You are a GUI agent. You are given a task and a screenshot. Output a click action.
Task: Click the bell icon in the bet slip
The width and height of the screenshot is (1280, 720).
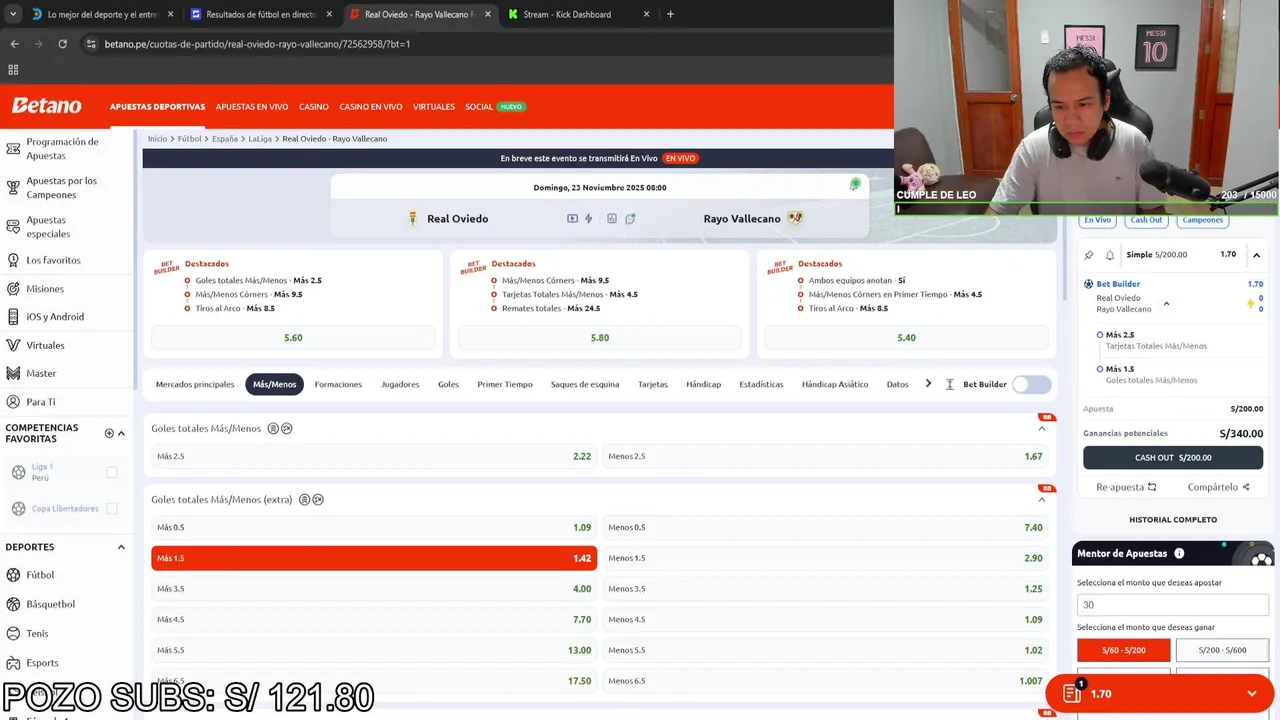(1110, 255)
